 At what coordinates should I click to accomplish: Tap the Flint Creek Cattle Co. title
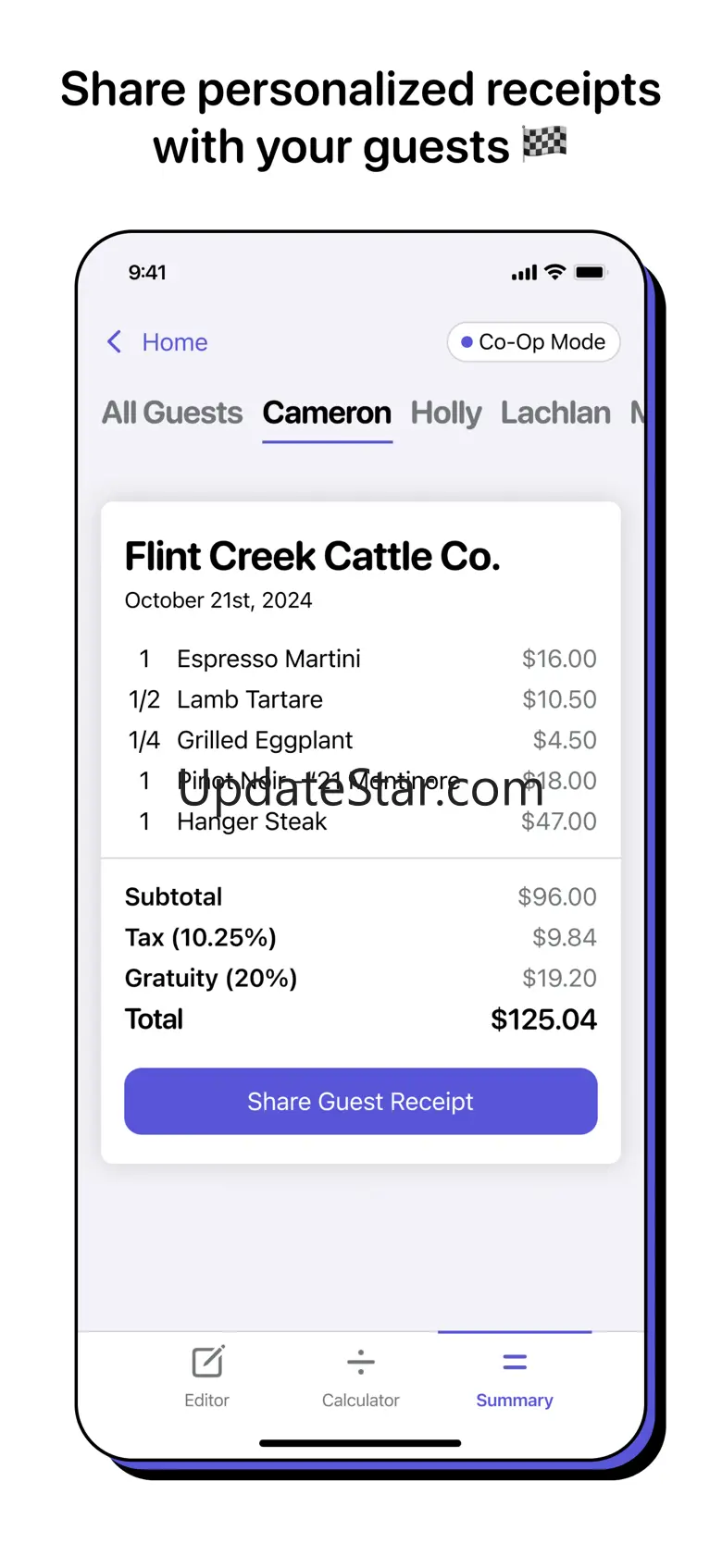pyautogui.click(x=313, y=556)
